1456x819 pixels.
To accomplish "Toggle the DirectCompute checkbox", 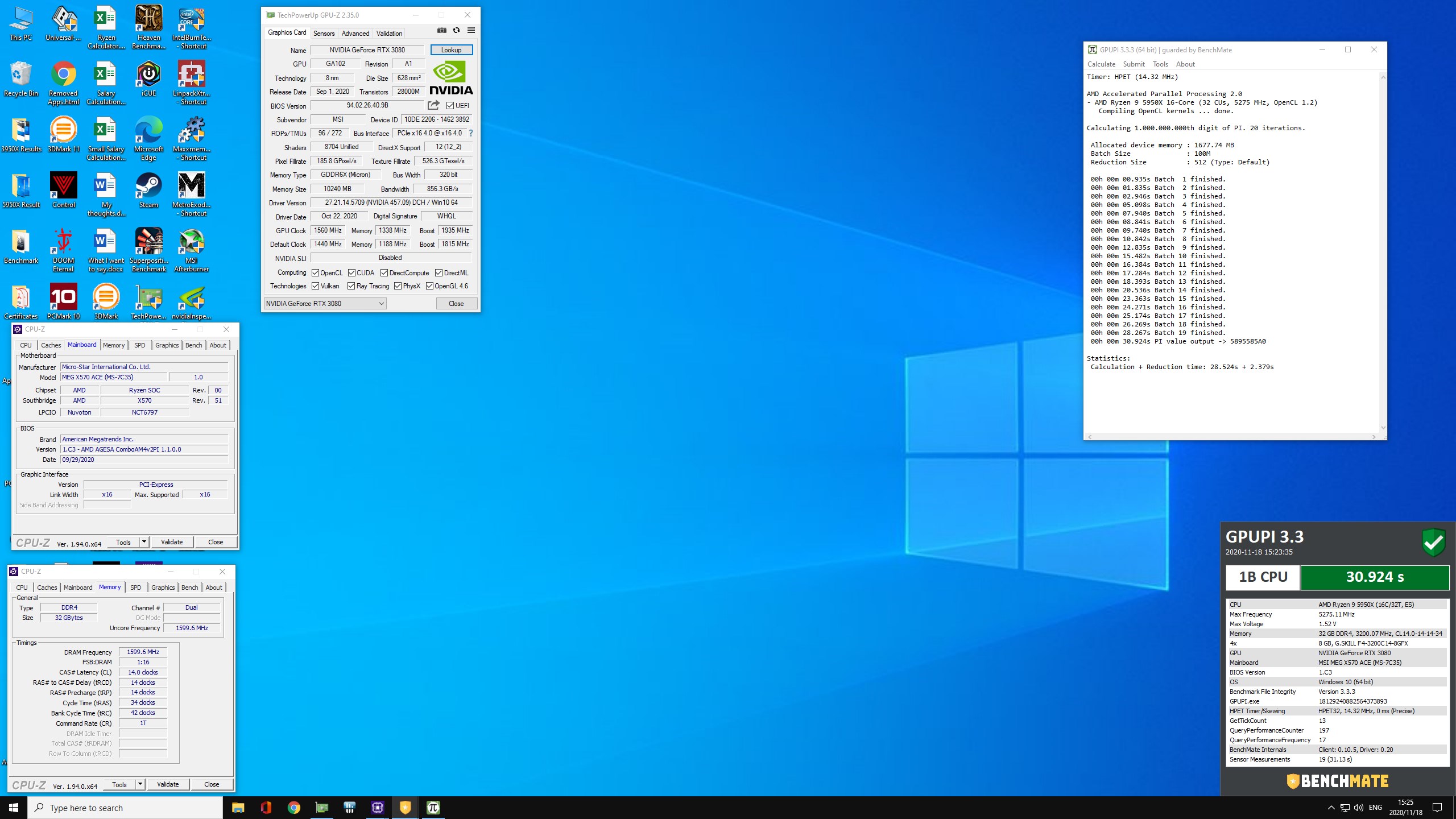I will coord(384,273).
